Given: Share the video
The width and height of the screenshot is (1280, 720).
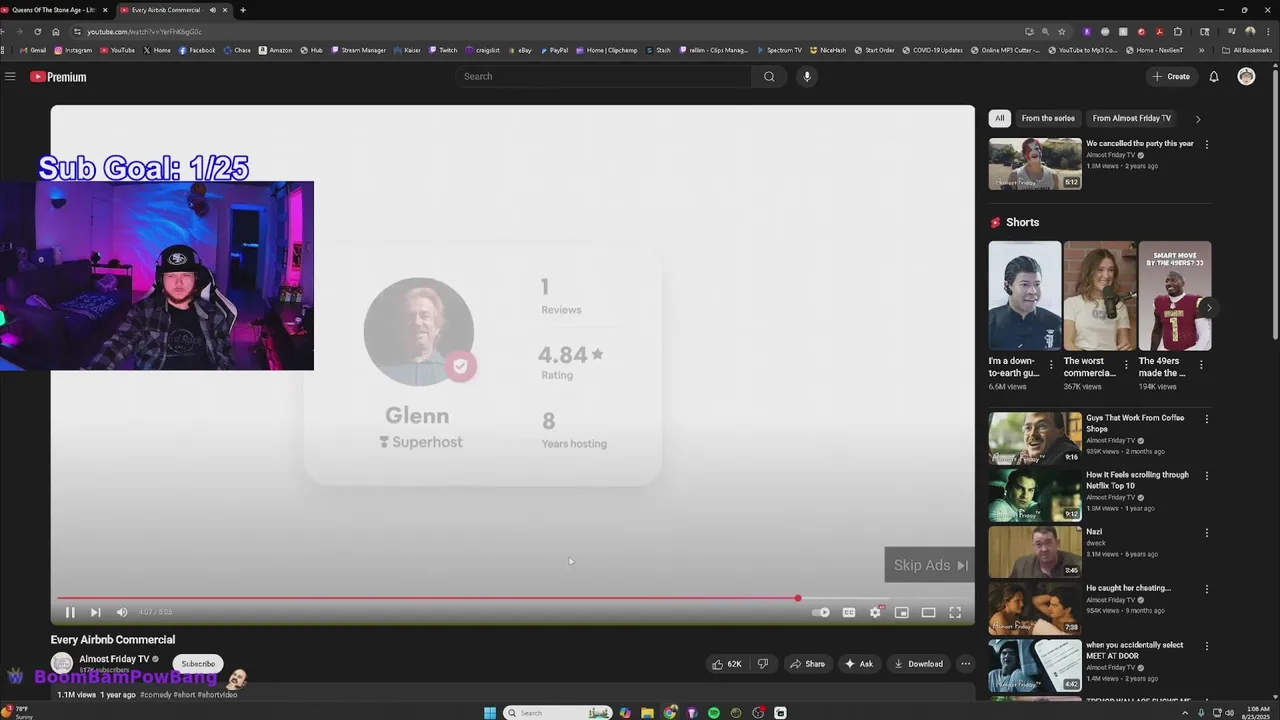Looking at the screenshot, I should [807, 663].
